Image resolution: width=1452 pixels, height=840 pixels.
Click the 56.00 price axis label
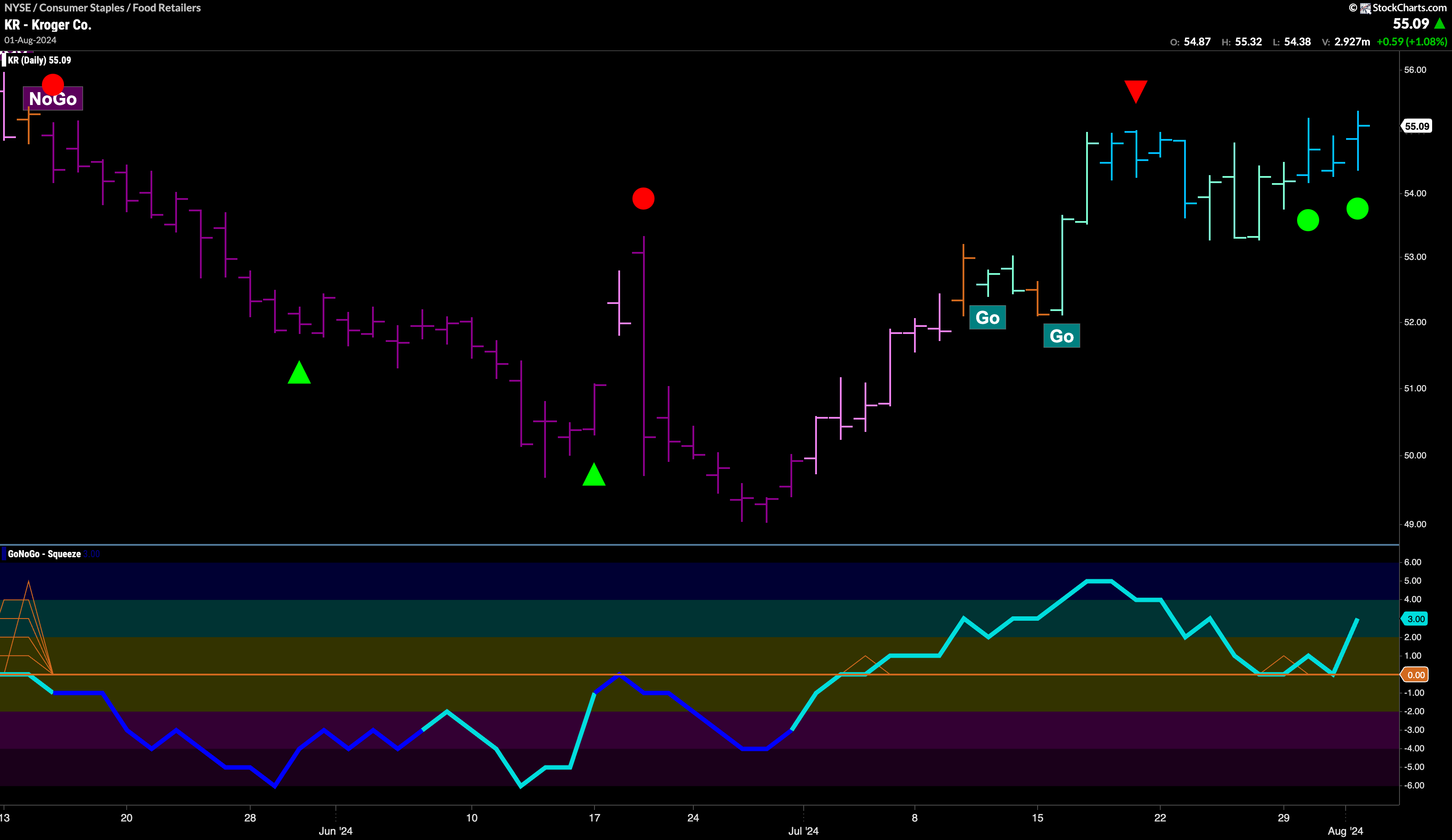(1415, 70)
